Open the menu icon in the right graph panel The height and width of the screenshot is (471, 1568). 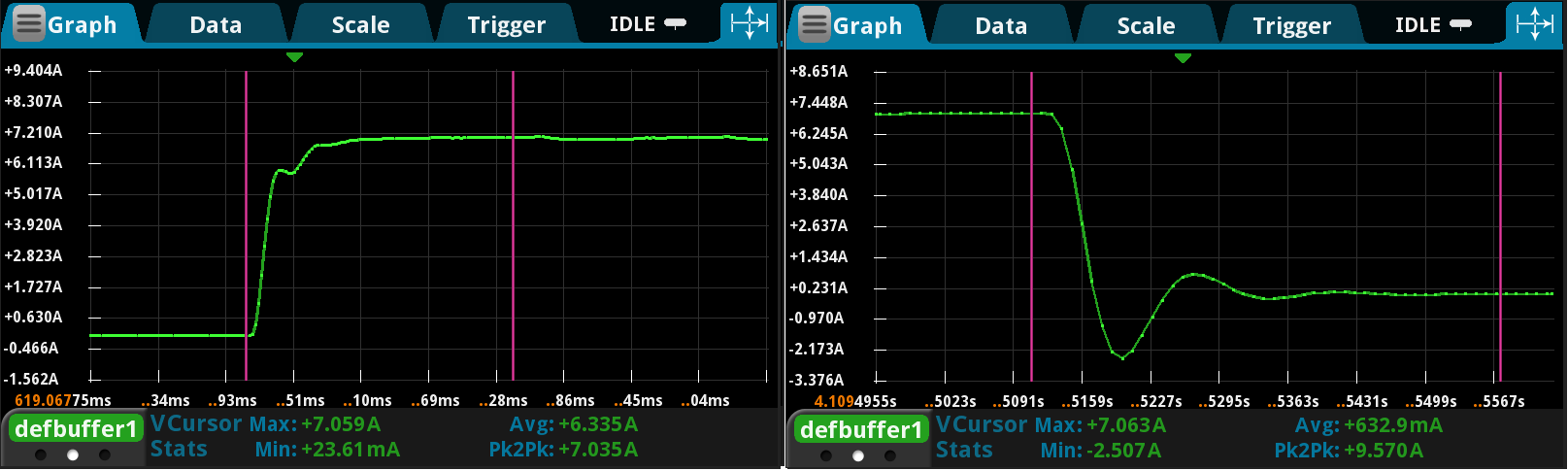pos(815,25)
